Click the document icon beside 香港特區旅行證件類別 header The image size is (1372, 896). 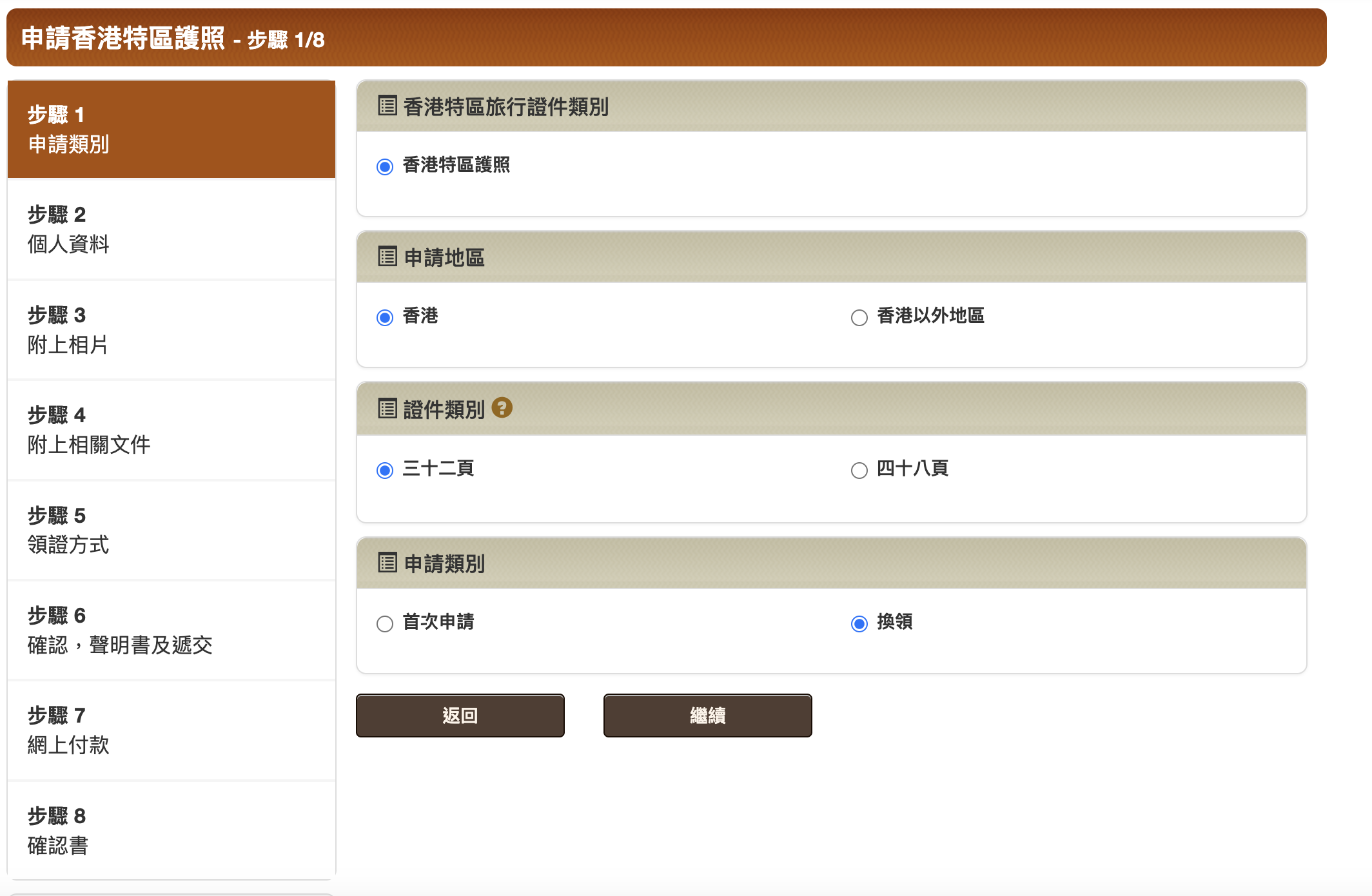(x=386, y=107)
